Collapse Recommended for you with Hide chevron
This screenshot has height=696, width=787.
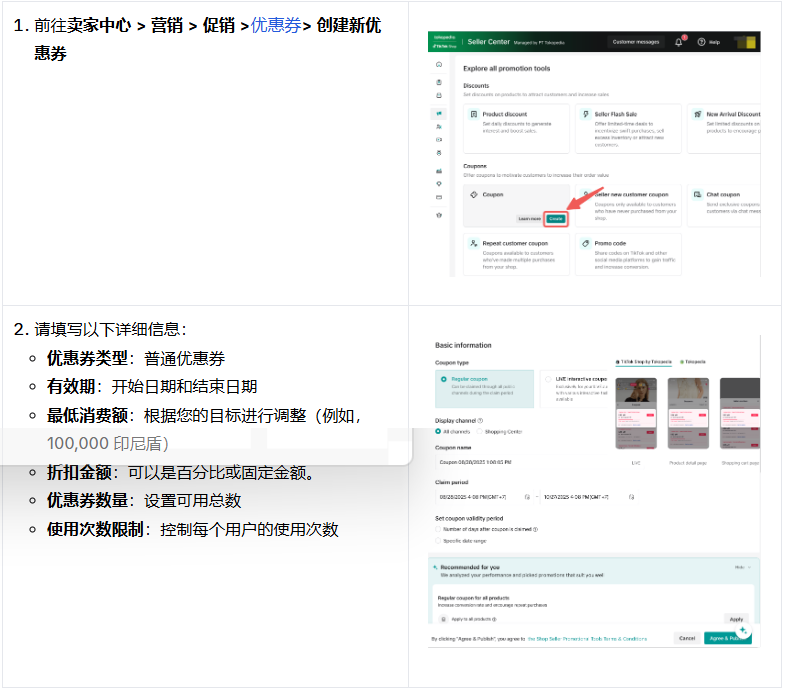(x=742, y=566)
